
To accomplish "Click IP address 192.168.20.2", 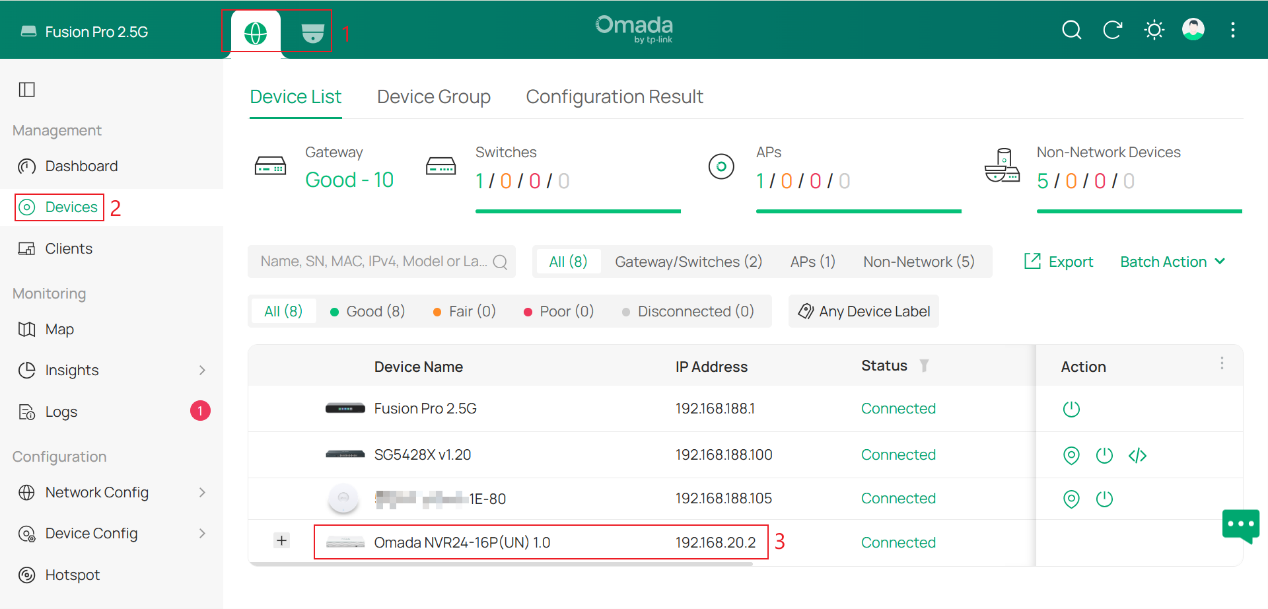I will 715,543.
